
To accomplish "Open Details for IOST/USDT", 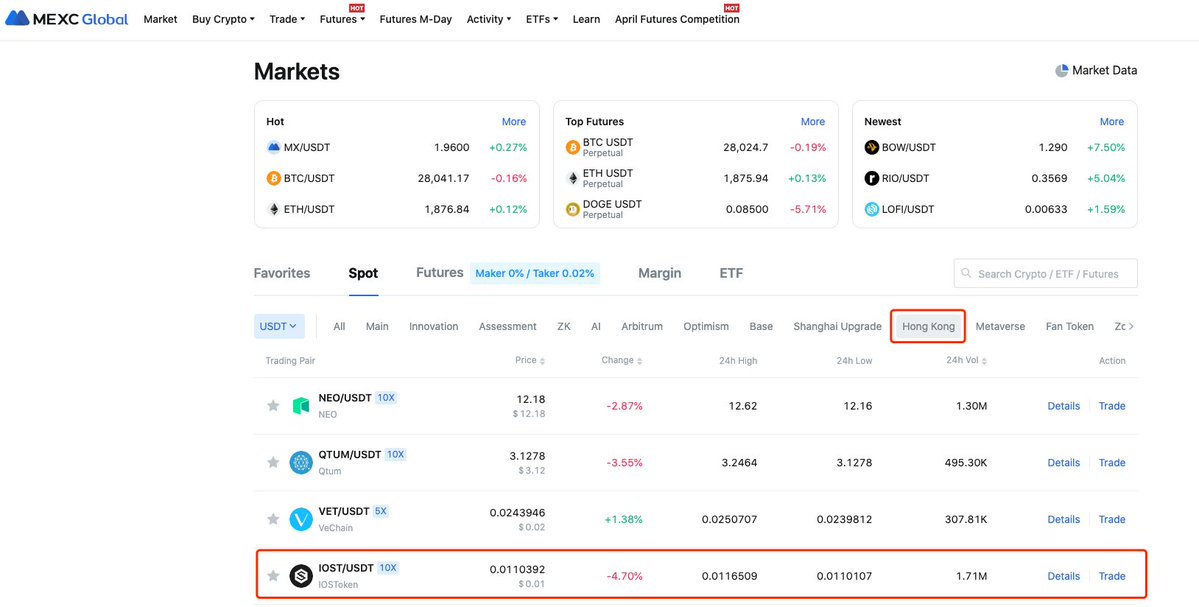I will [x=1064, y=576].
